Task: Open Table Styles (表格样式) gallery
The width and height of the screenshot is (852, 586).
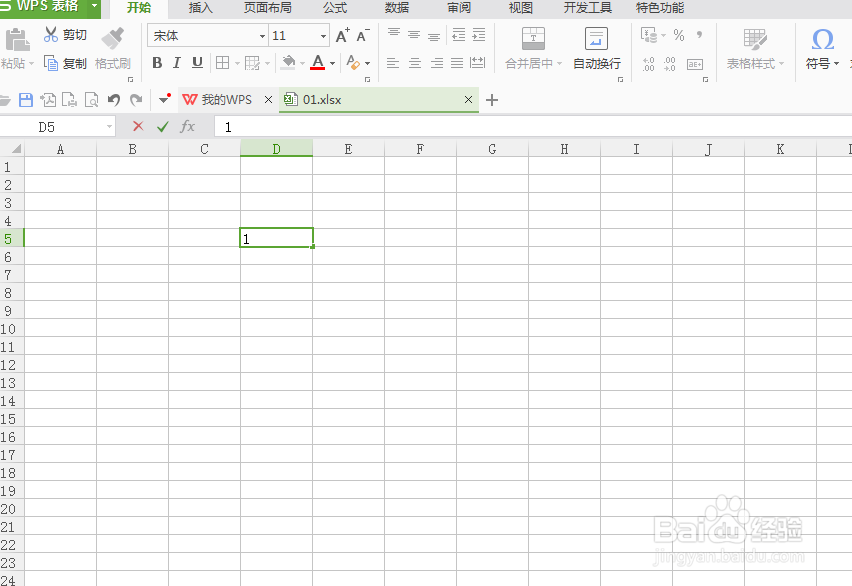Action: click(755, 48)
